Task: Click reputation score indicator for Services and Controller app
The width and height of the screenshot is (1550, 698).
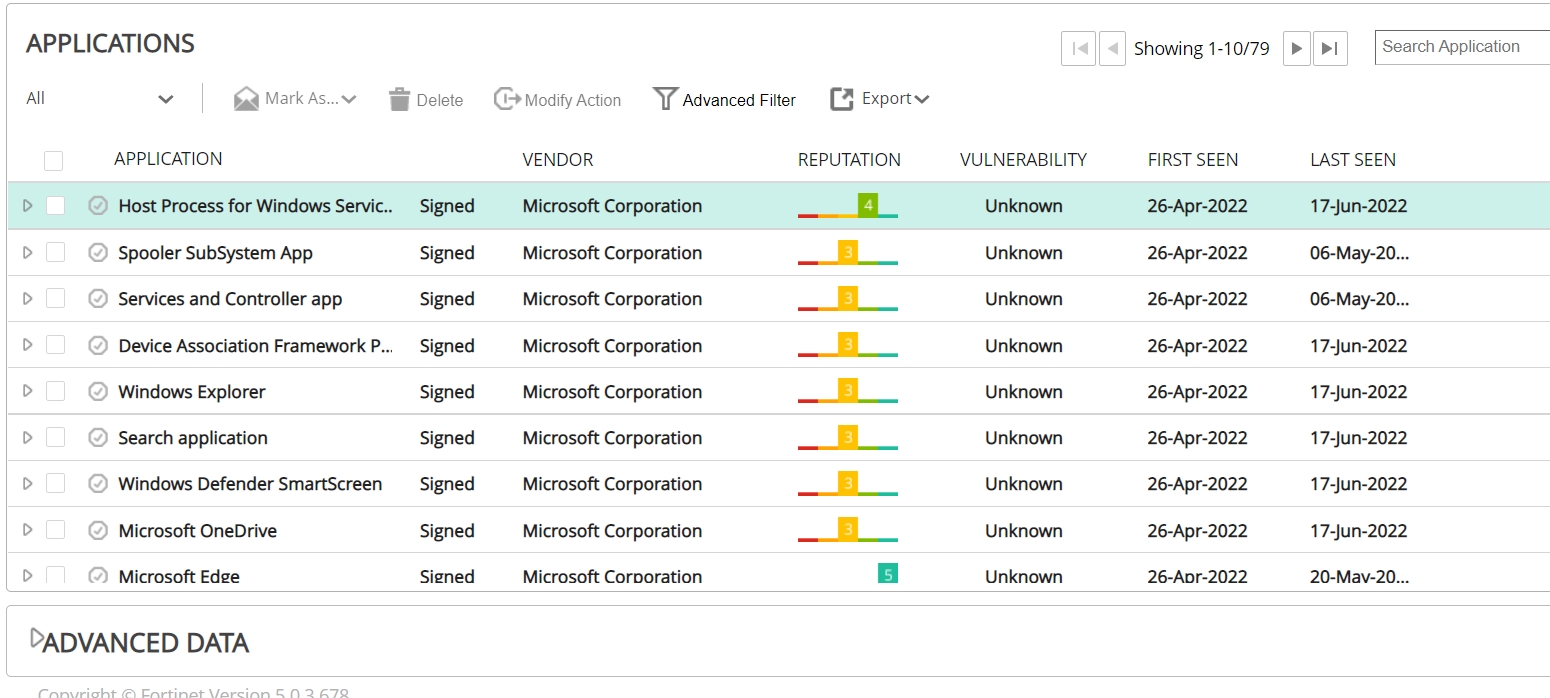Action: click(x=848, y=299)
